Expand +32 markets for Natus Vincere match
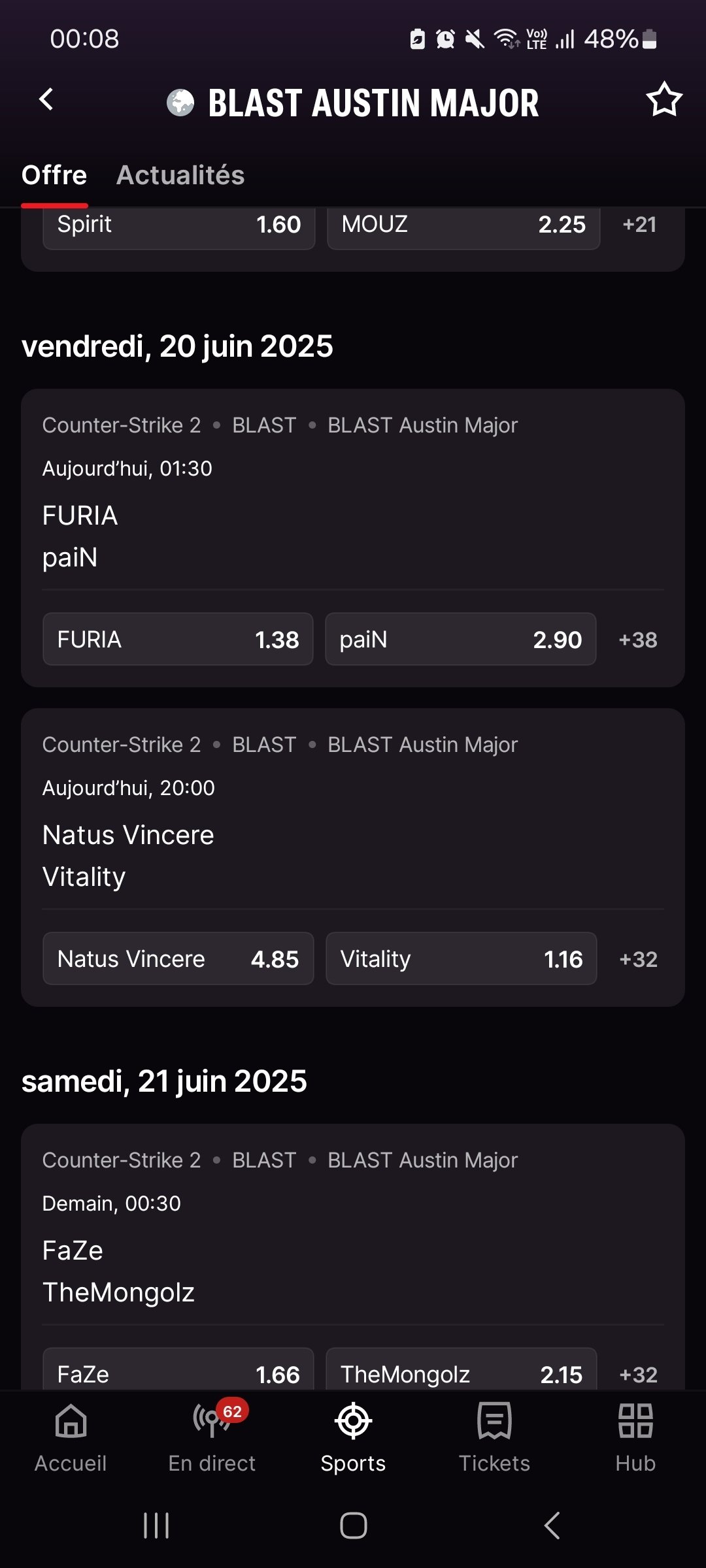 [639, 959]
